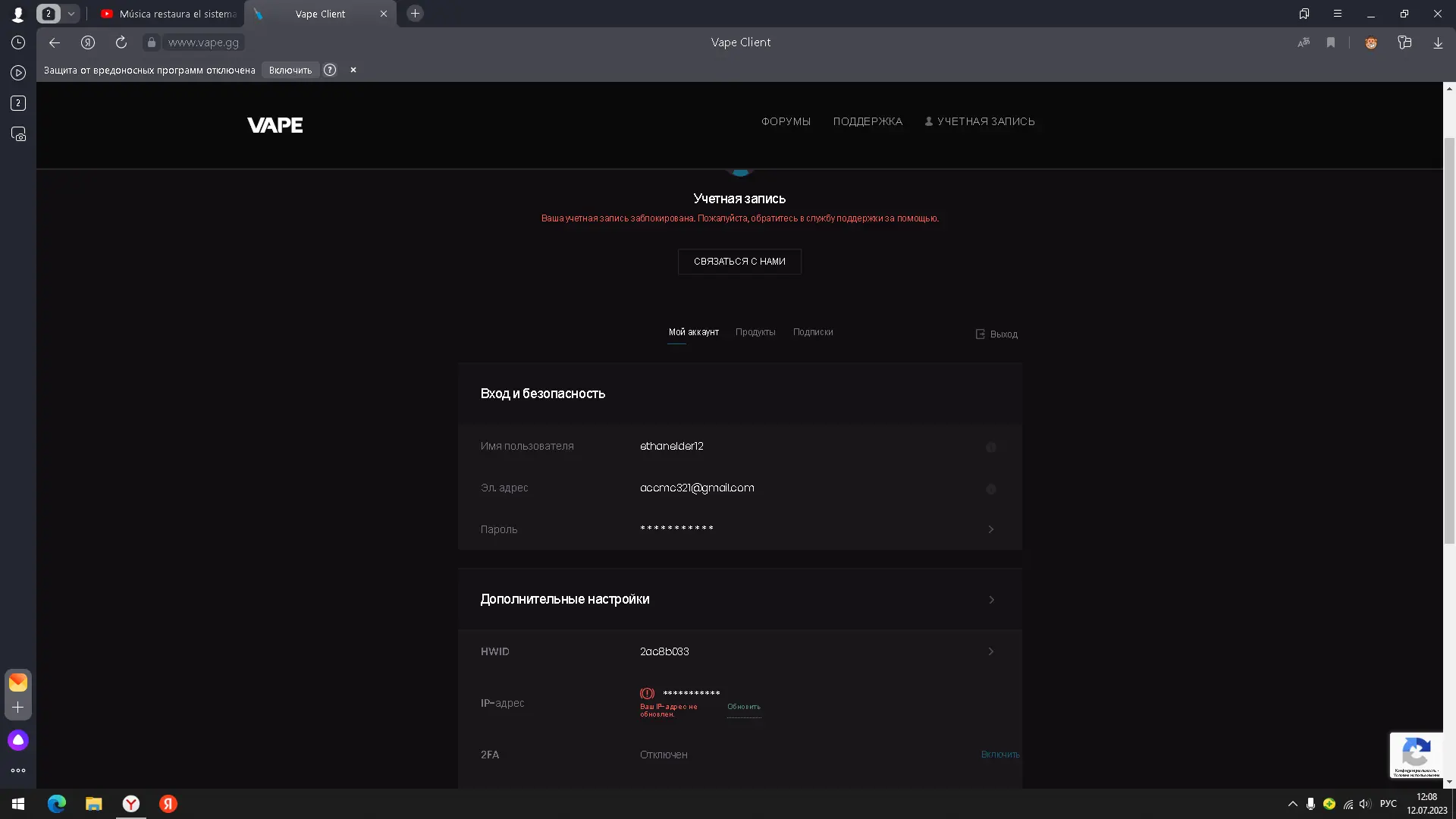This screenshot has width=1456, height=819.
Task: Expand the Пароль row chevron
Action: click(x=991, y=529)
